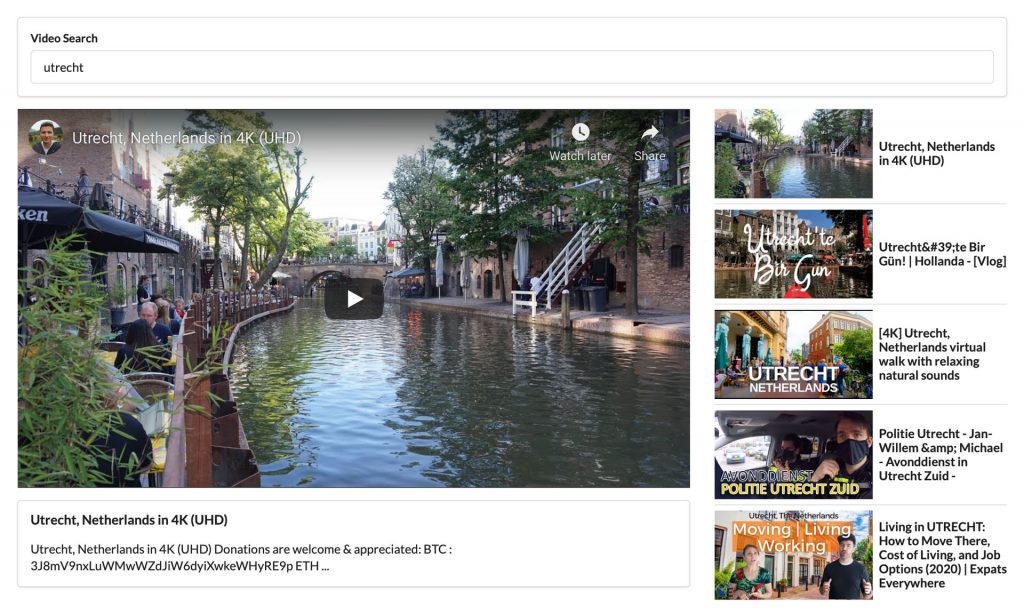The height and width of the screenshot is (614, 1024).
Task: Click the Share arrow icon
Action: 649,133
